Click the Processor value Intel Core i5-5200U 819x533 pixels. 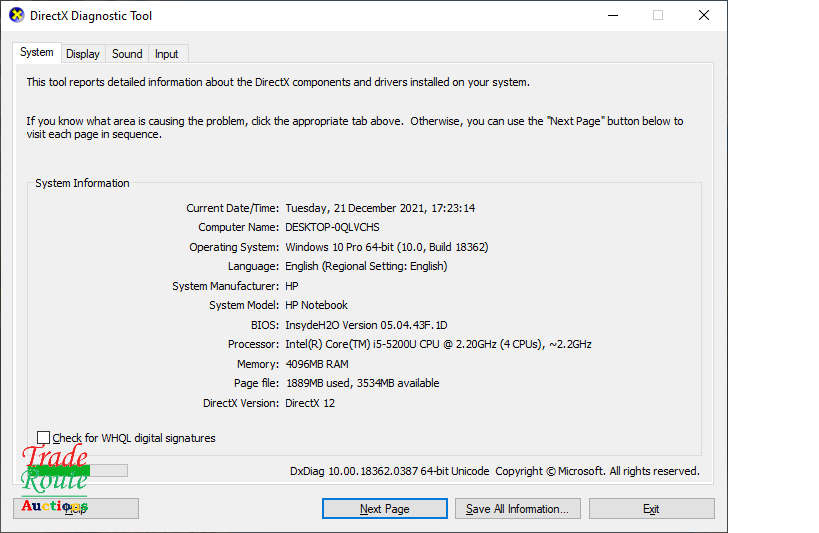click(438, 344)
